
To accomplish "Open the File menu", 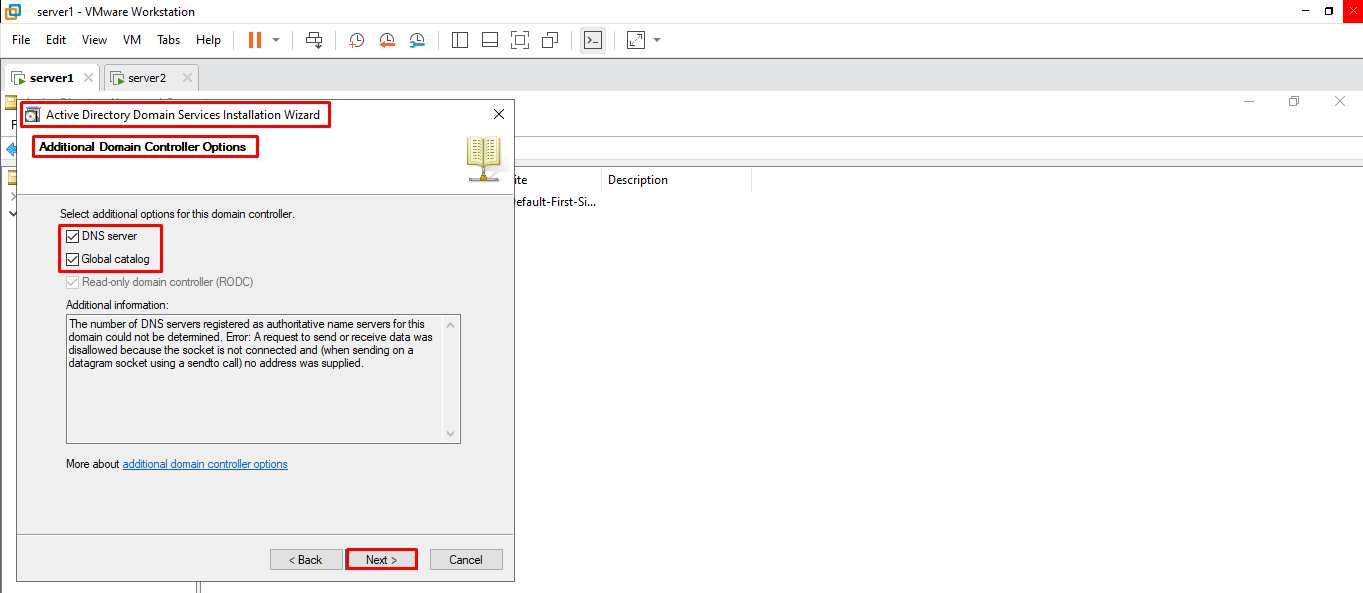I will click(21, 40).
